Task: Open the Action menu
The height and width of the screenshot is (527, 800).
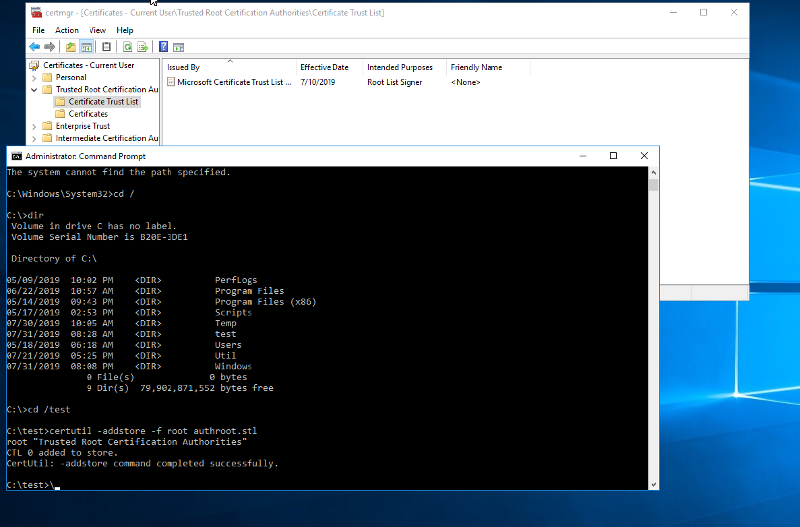Action: (67, 30)
